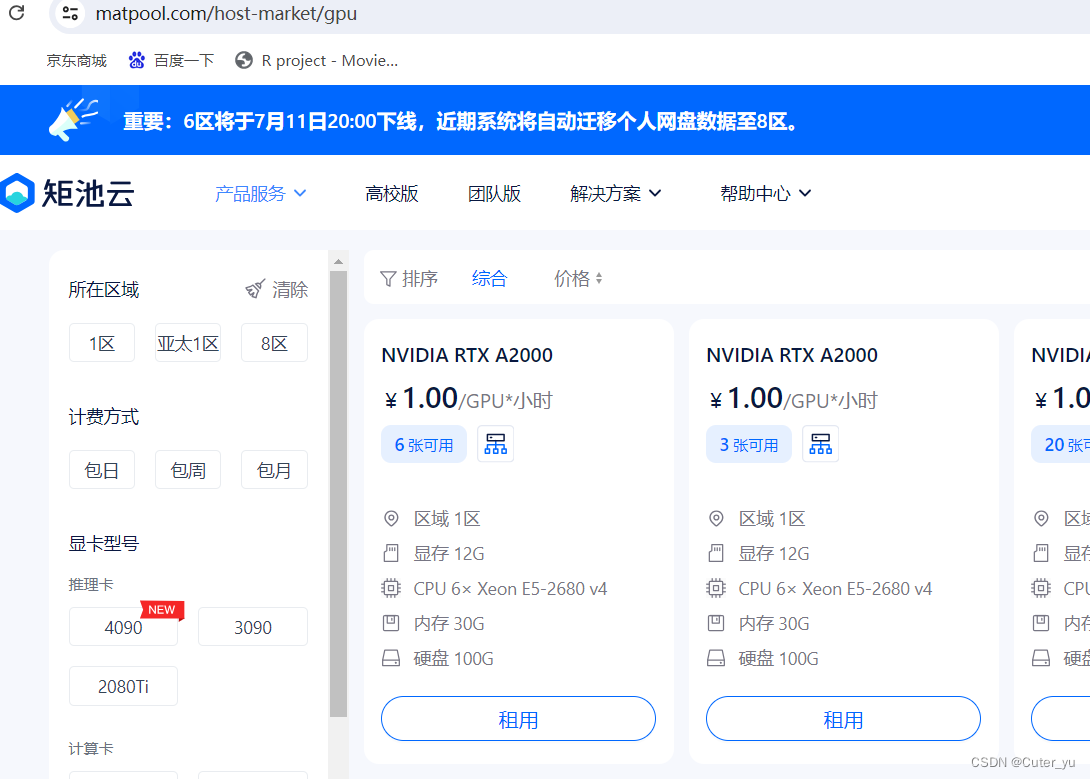Click the 20 张可用 badge on third card
Image resolution: width=1090 pixels, height=779 pixels.
click(x=1061, y=444)
